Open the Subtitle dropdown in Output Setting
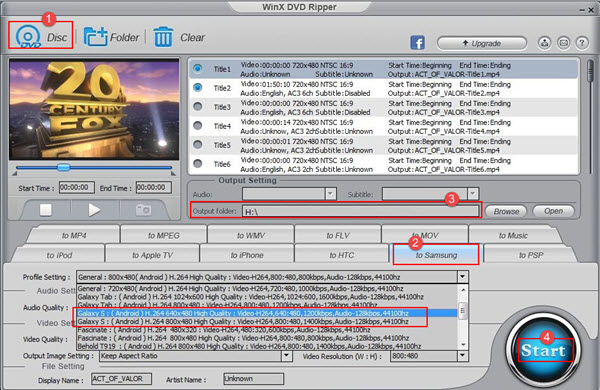 (x=473, y=194)
